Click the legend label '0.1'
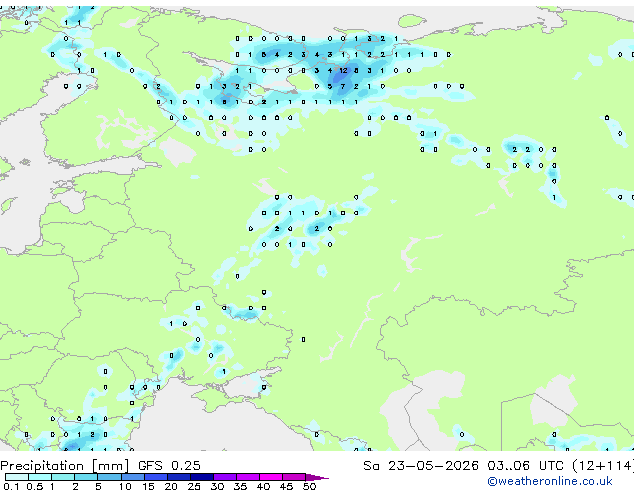The image size is (634, 490). click(11, 486)
